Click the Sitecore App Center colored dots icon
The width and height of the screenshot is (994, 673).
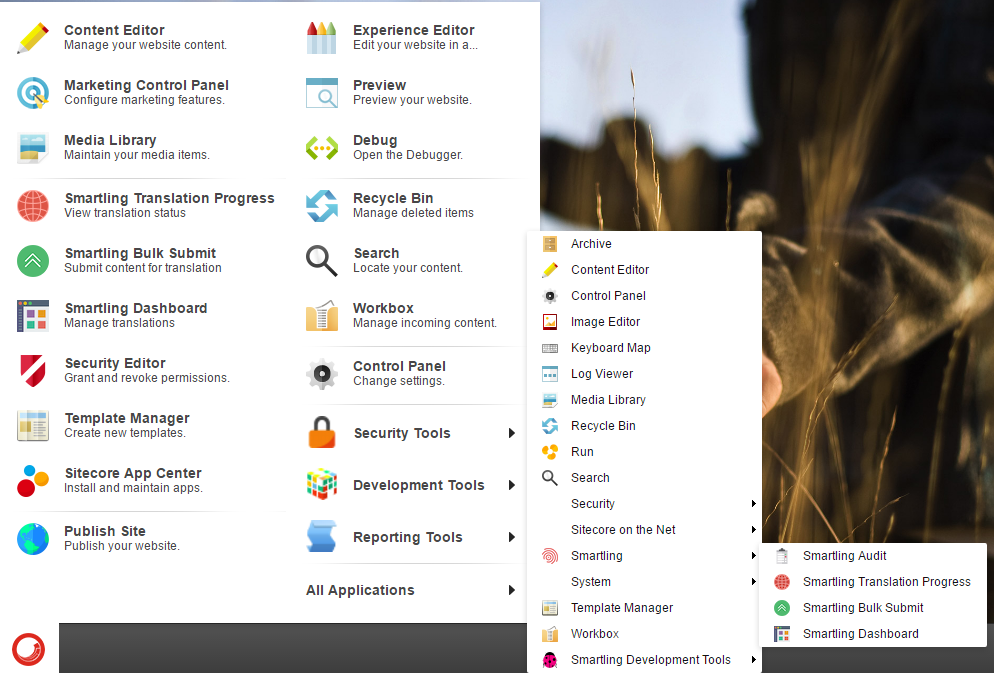tap(33, 480)
